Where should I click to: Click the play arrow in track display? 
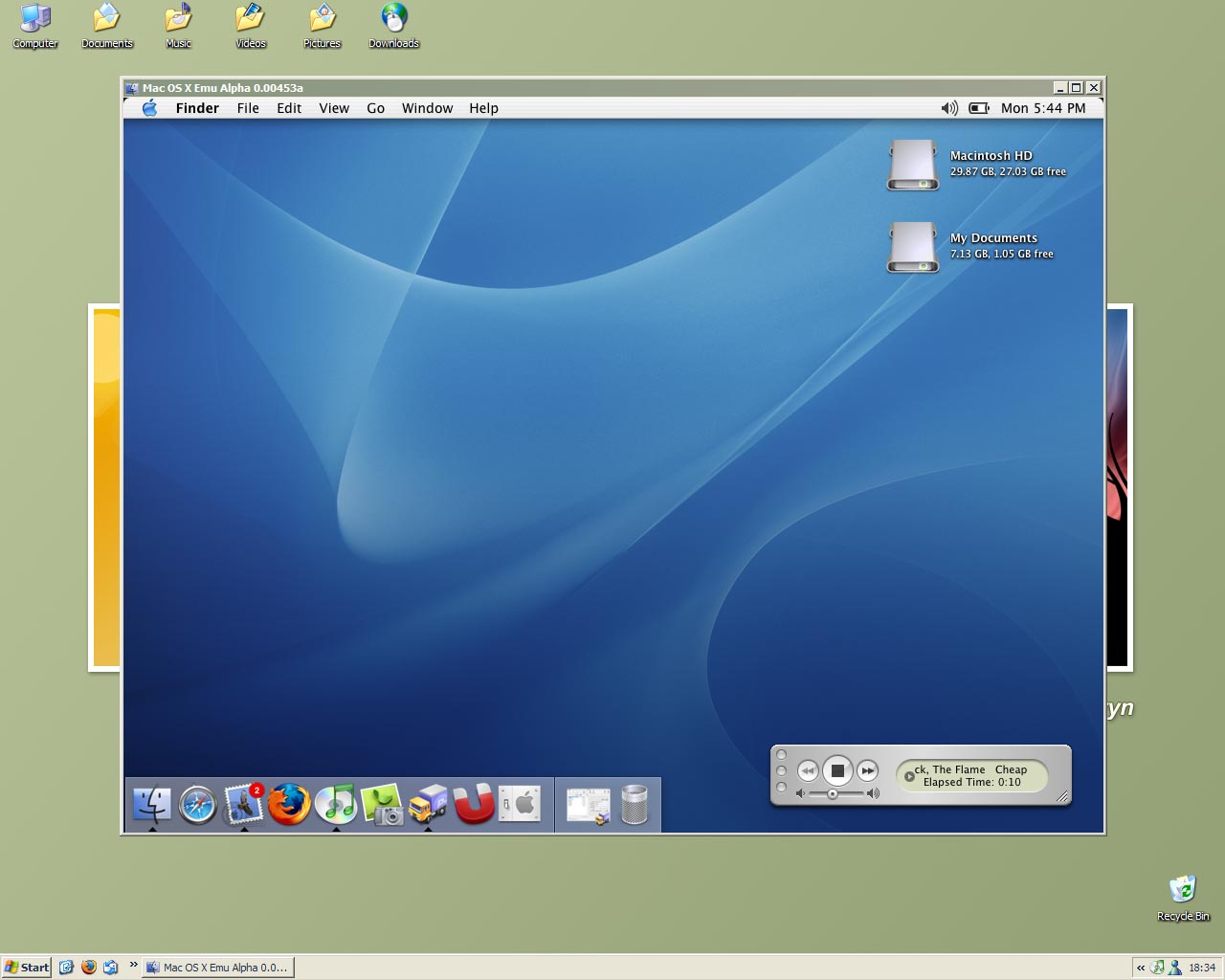tap(909, 776)
